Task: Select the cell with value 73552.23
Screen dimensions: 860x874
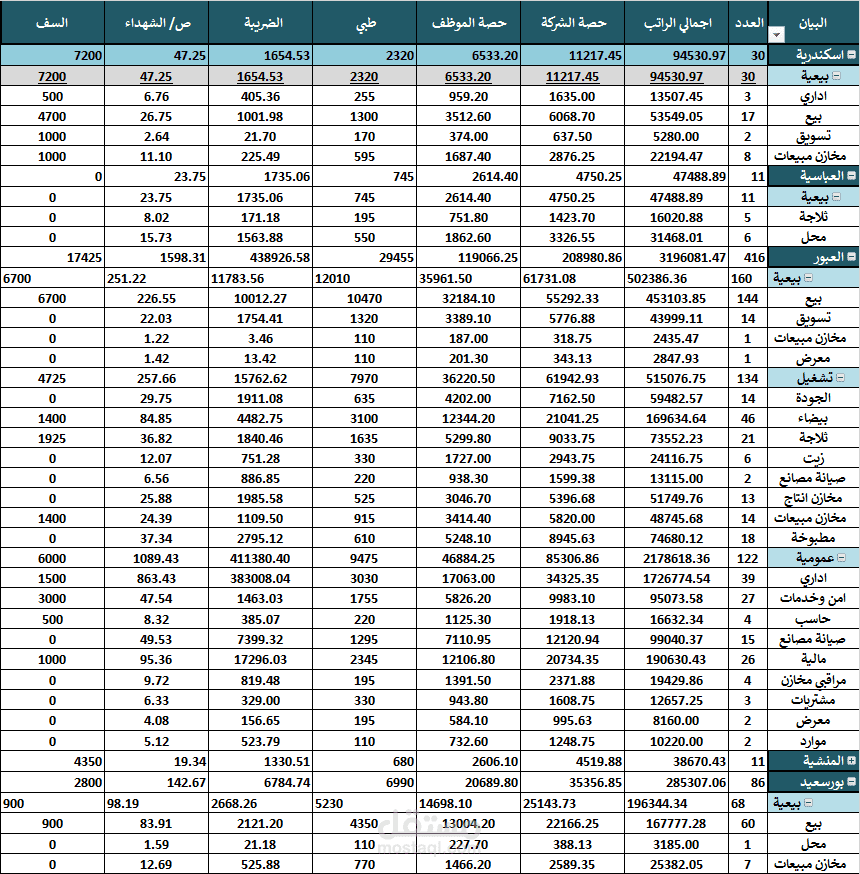Action: click(x=677, y=439)
